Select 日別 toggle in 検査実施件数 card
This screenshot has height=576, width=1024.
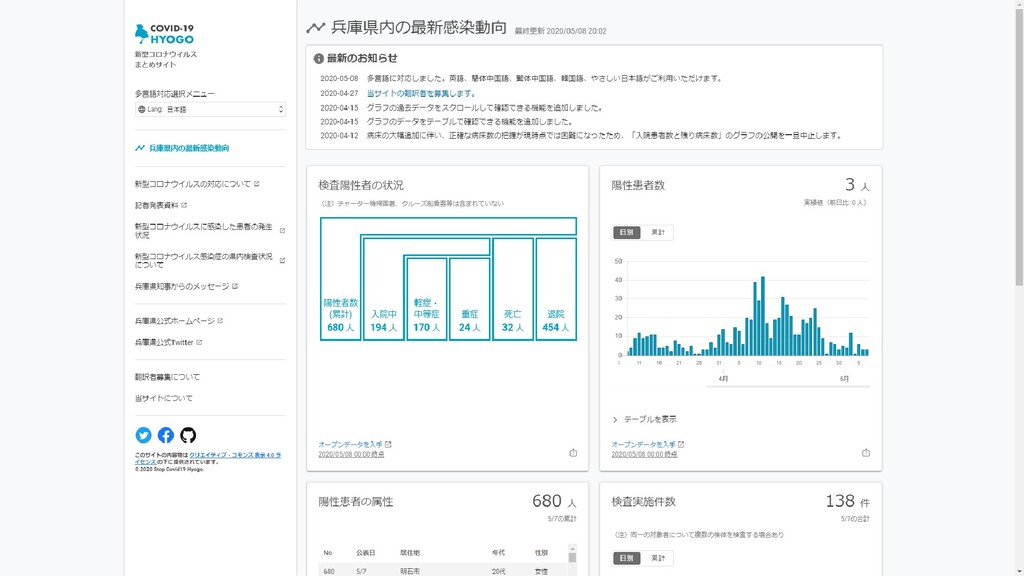click(626, 558)
